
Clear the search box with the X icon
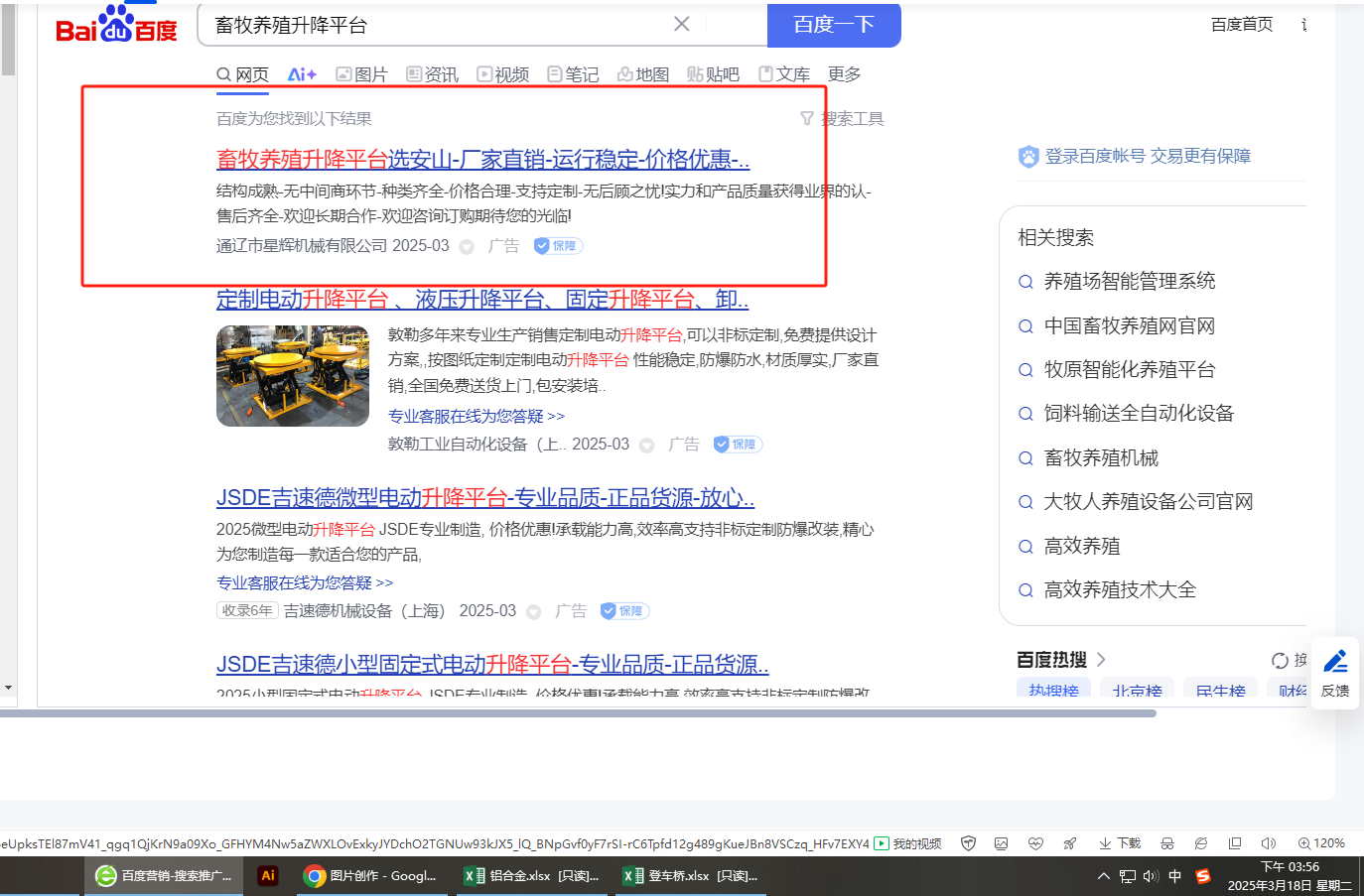(681, 24)
